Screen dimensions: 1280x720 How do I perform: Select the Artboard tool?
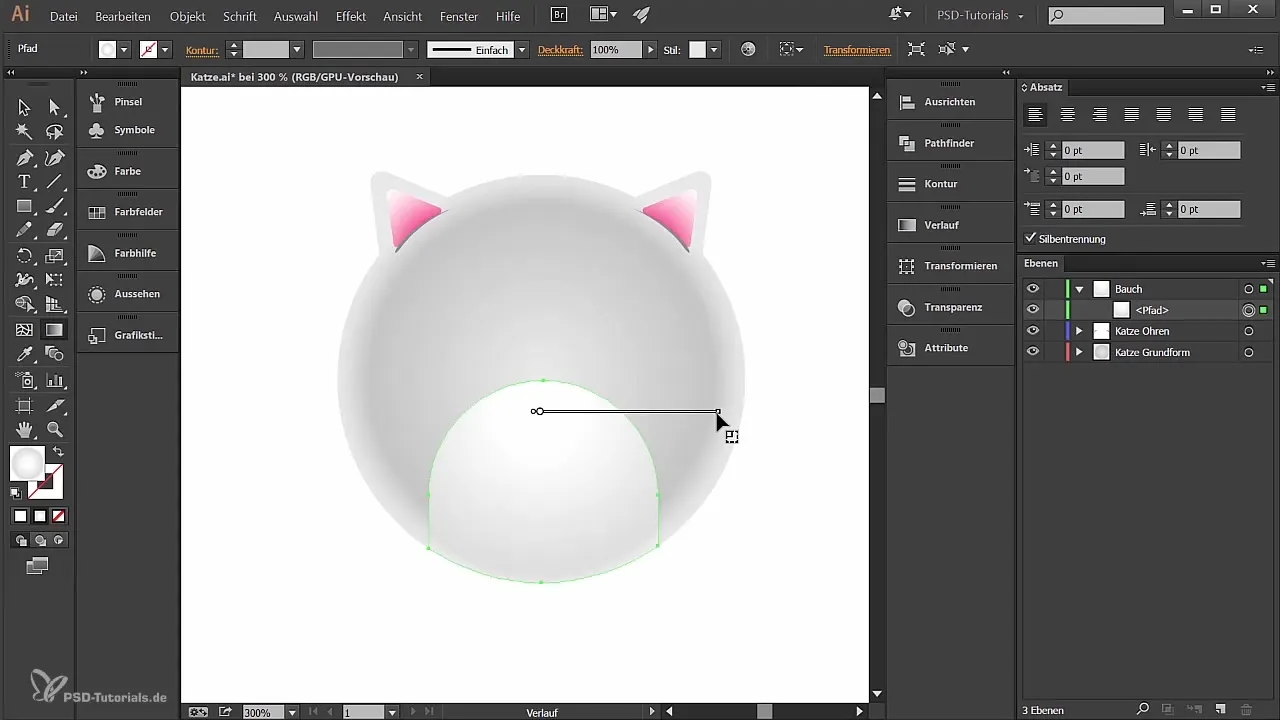24,405
